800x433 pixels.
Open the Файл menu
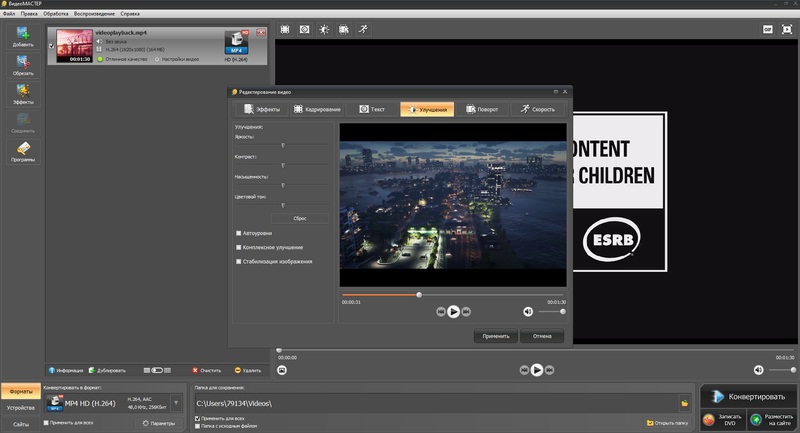[x=9, y=14]
